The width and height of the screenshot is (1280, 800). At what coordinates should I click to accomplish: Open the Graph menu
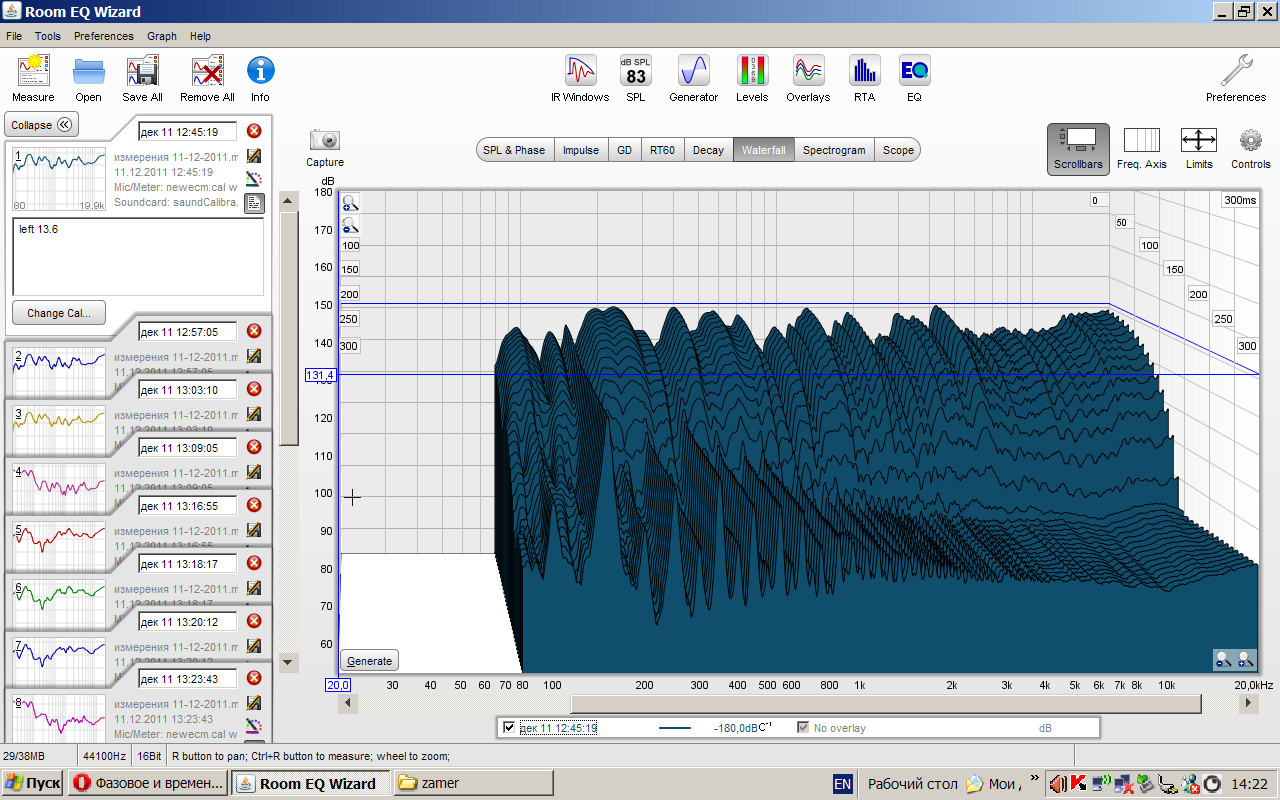[161, 36]
